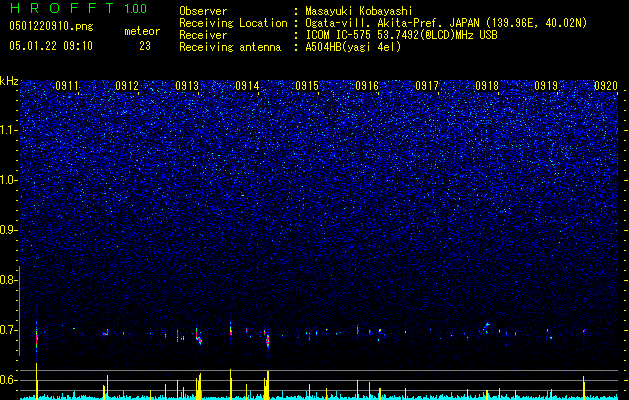629x400 pixels.
Task: Click the filename 0501220910.png
Action: (x=51, y=27)
